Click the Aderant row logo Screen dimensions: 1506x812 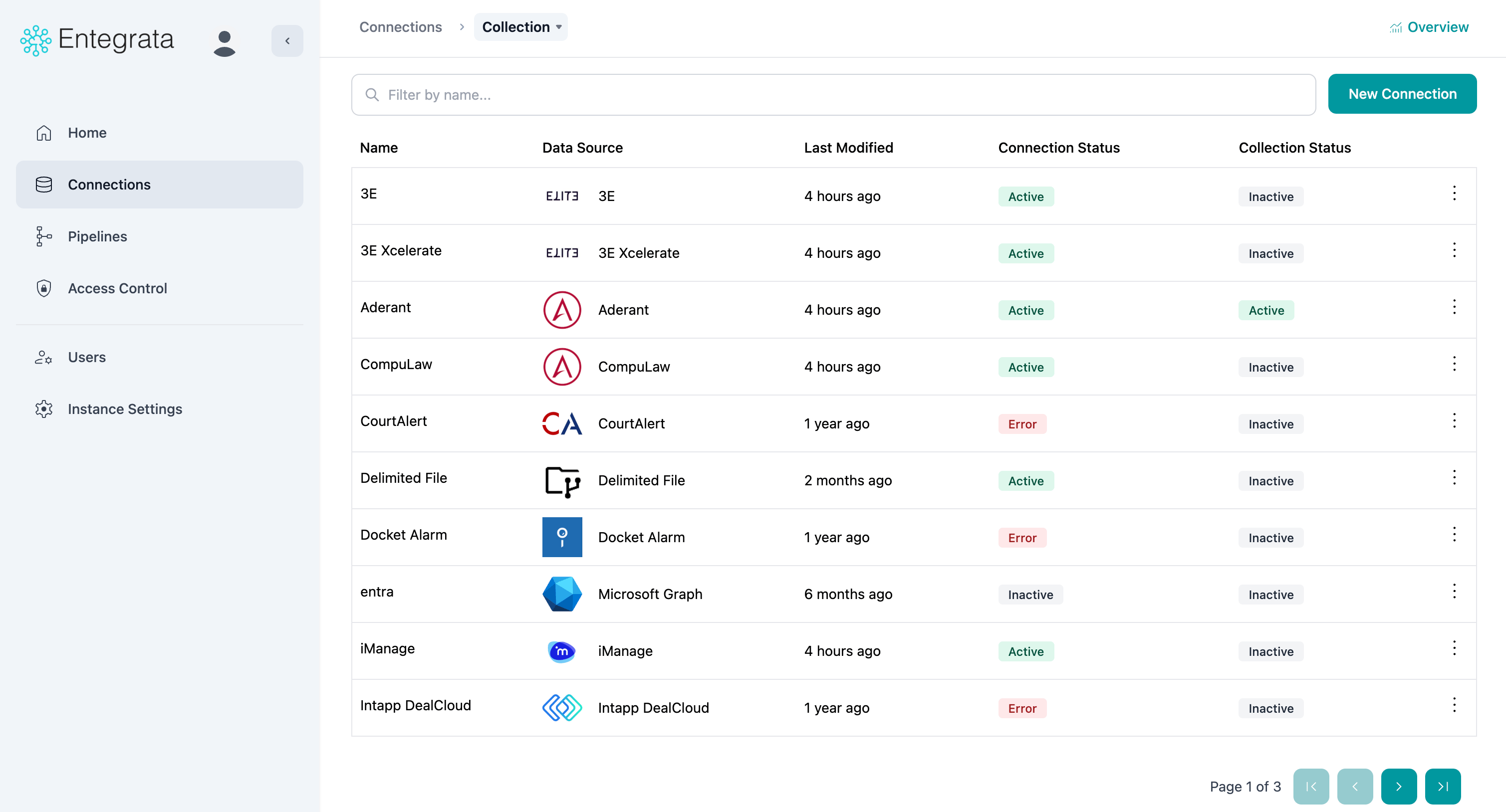tap(562, 310)
